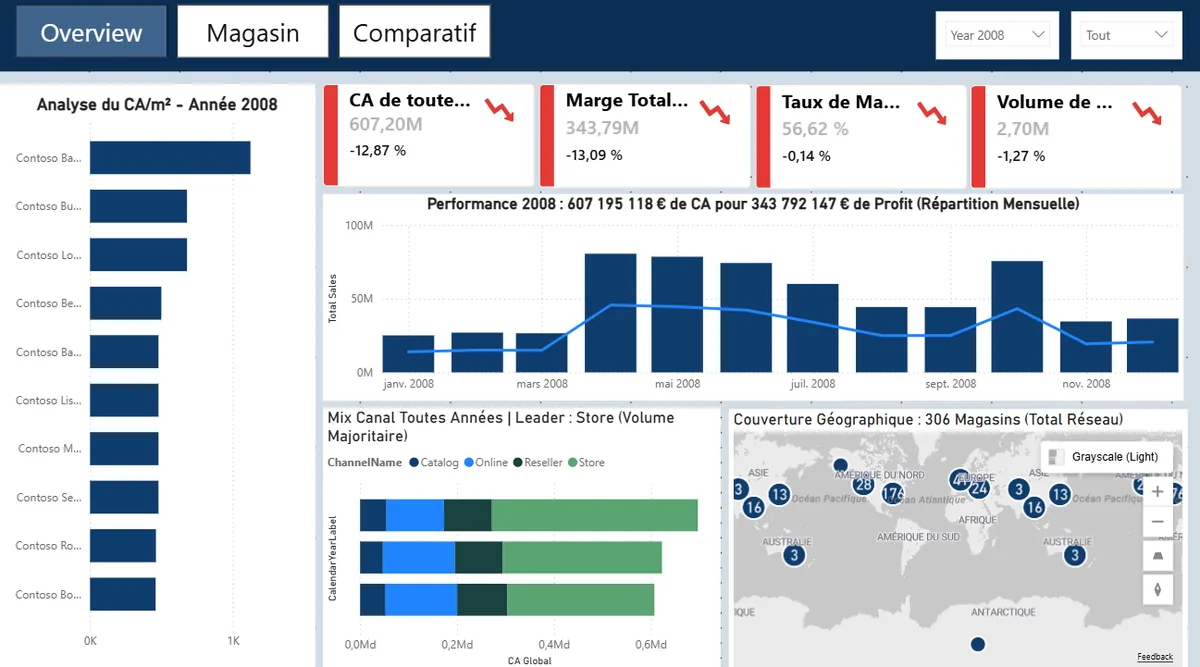This screenshot has height=667, width=1200.
Task: Select the 56,62 % margin rate value
Action: (x=815, y=129)
